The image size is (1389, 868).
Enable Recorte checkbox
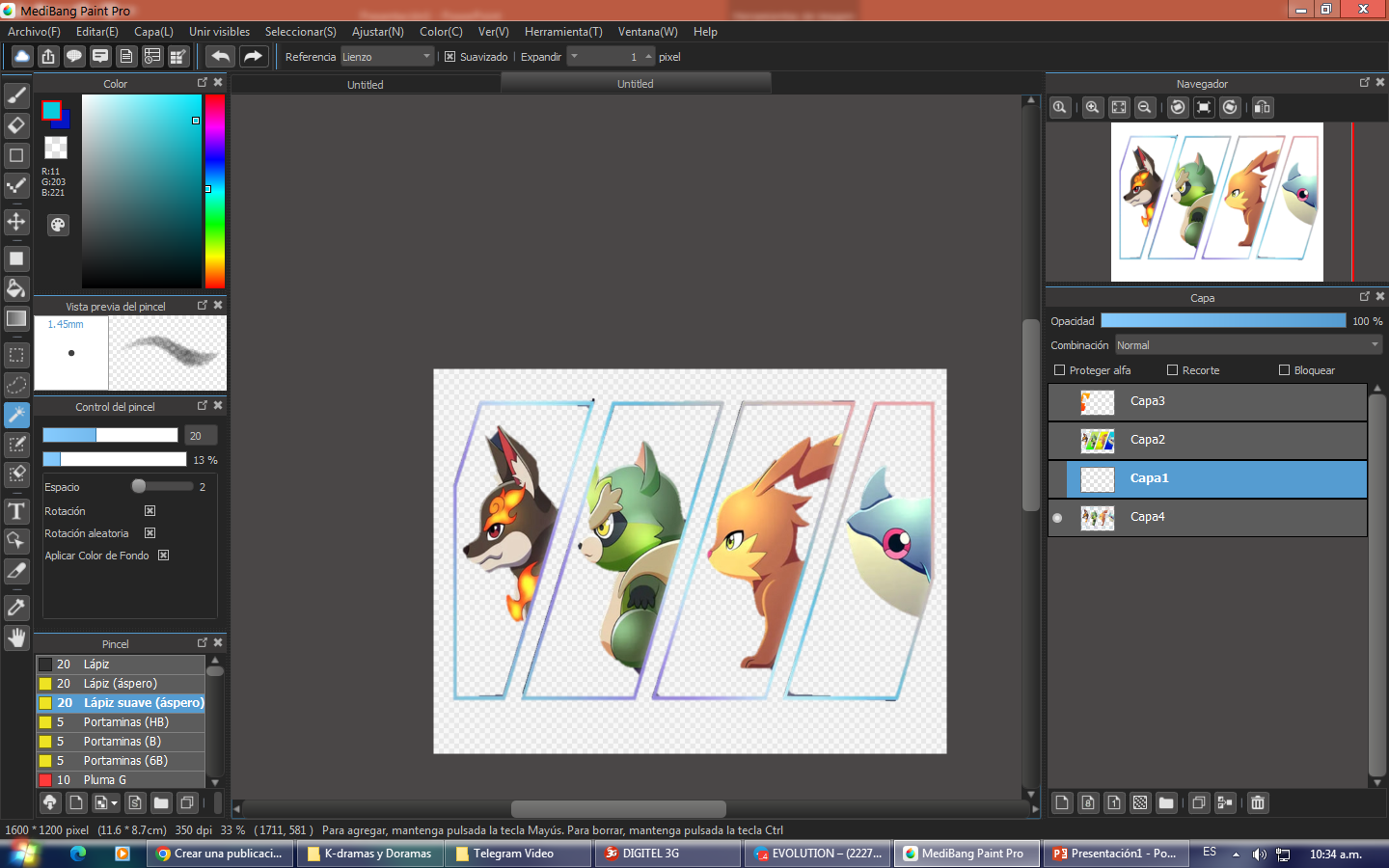click(1172, 370)
